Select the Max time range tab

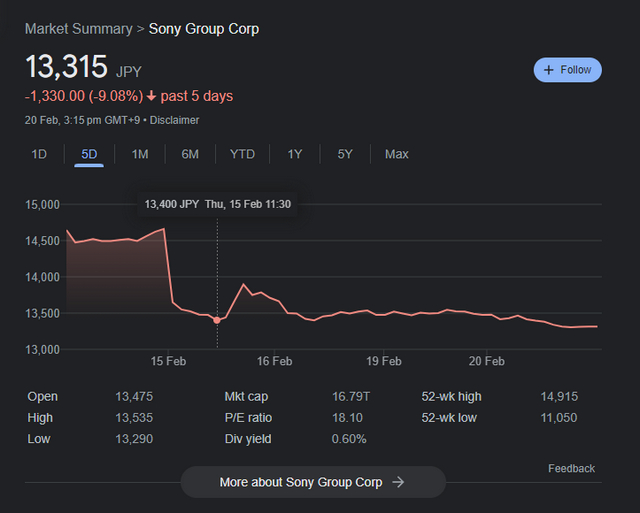tap(396, 154)
